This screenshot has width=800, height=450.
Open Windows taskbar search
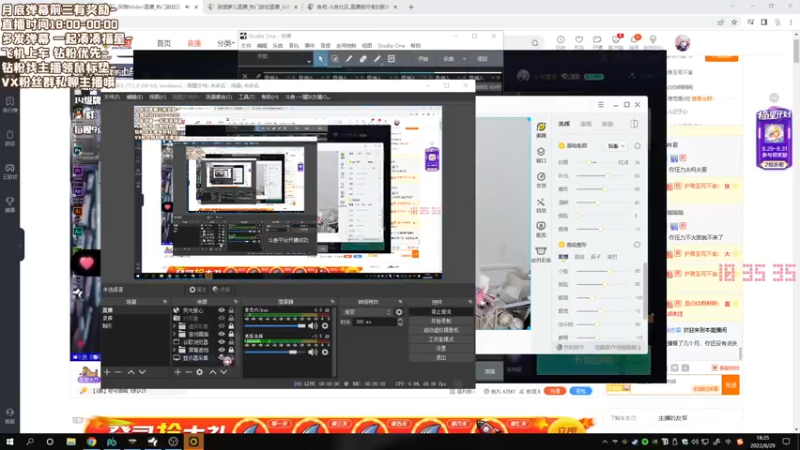[x=30, y=441]
